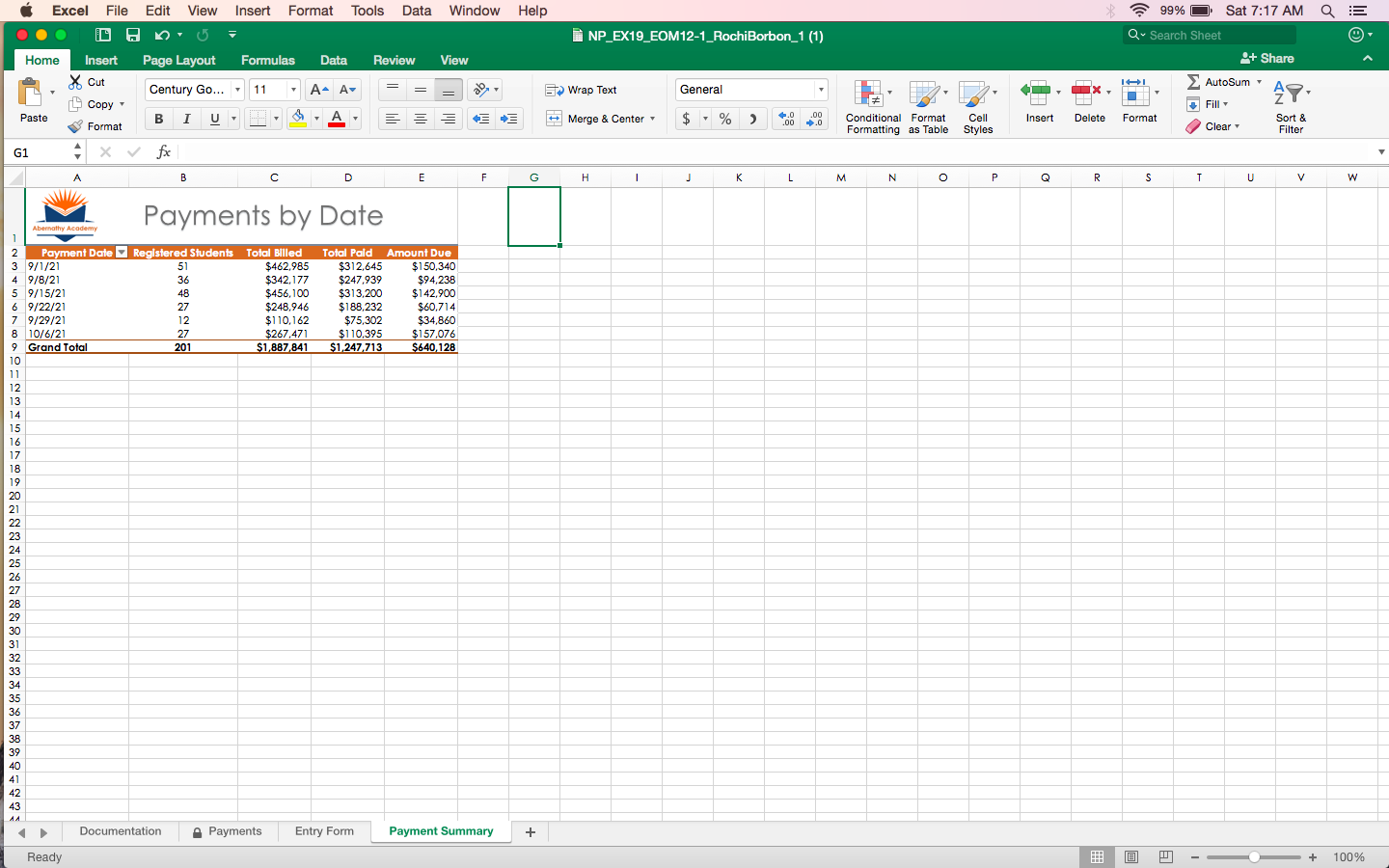The width and height of the screenshot is (1389, 868).
Task: Open the font name dropdown
Action: point(236,89)
